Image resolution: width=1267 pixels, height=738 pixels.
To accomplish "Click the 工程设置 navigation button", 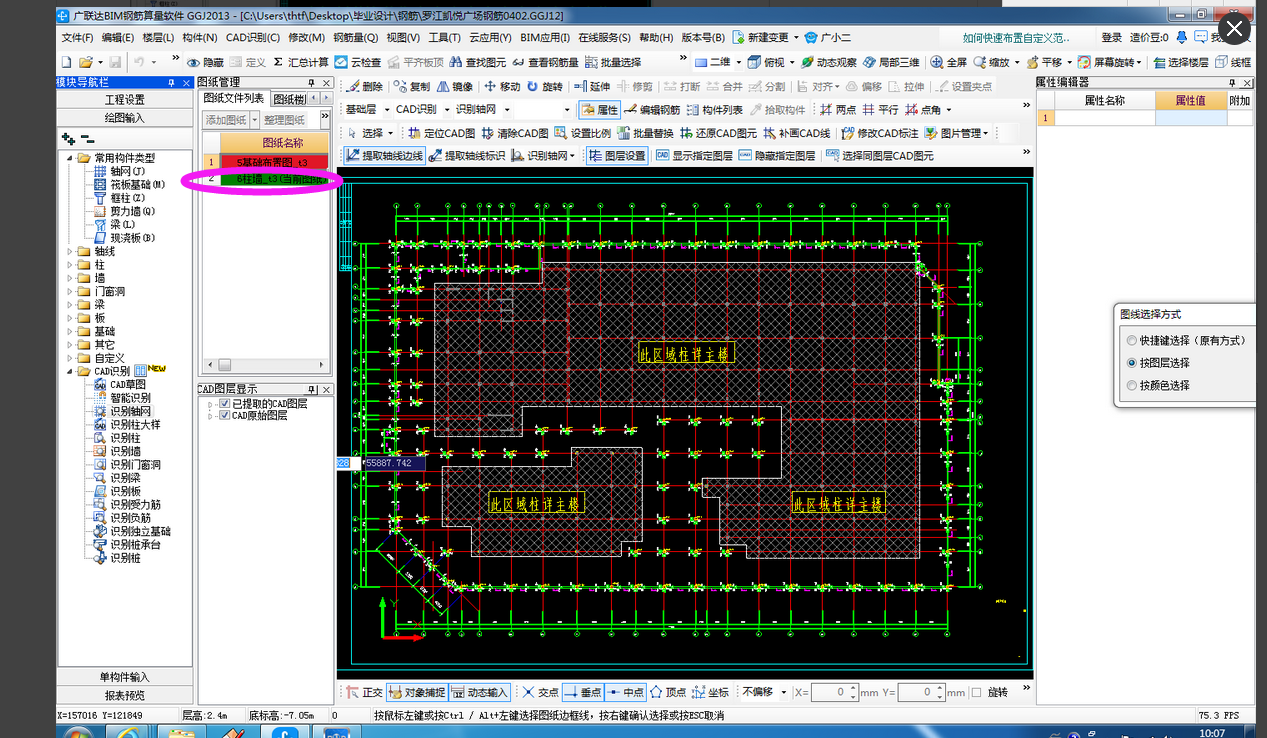I will click(x=125, y=100).
